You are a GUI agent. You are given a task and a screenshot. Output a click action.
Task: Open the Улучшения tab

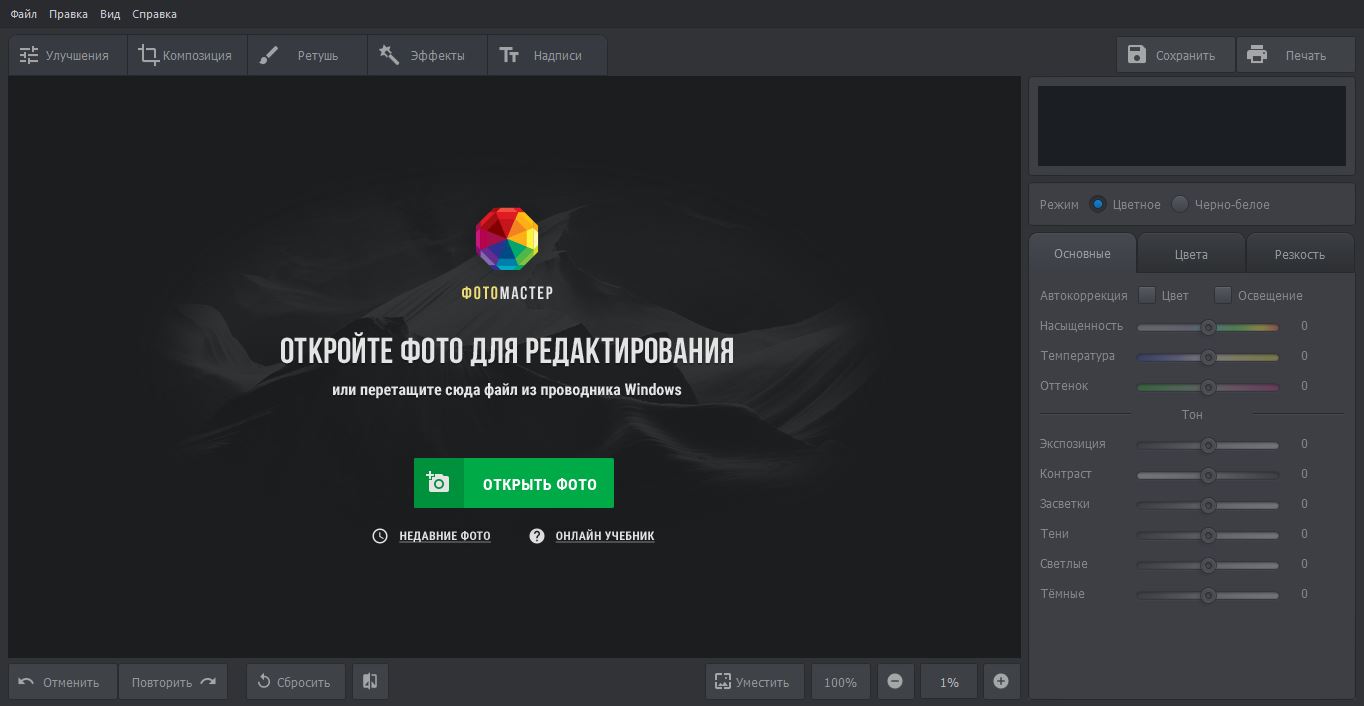click(68, 56)
